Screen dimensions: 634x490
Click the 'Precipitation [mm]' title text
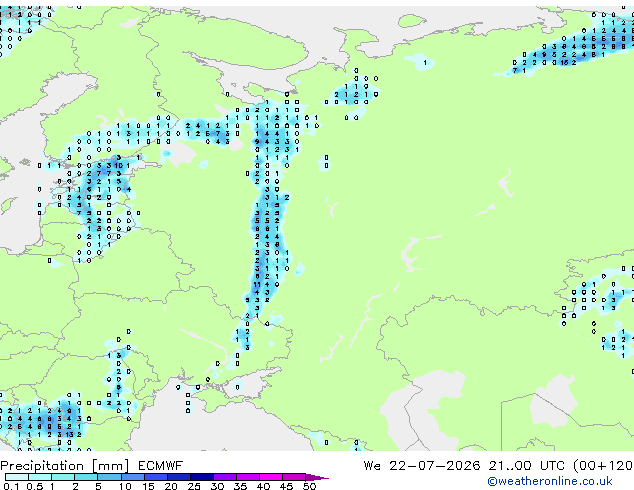(x=65, y=466)
